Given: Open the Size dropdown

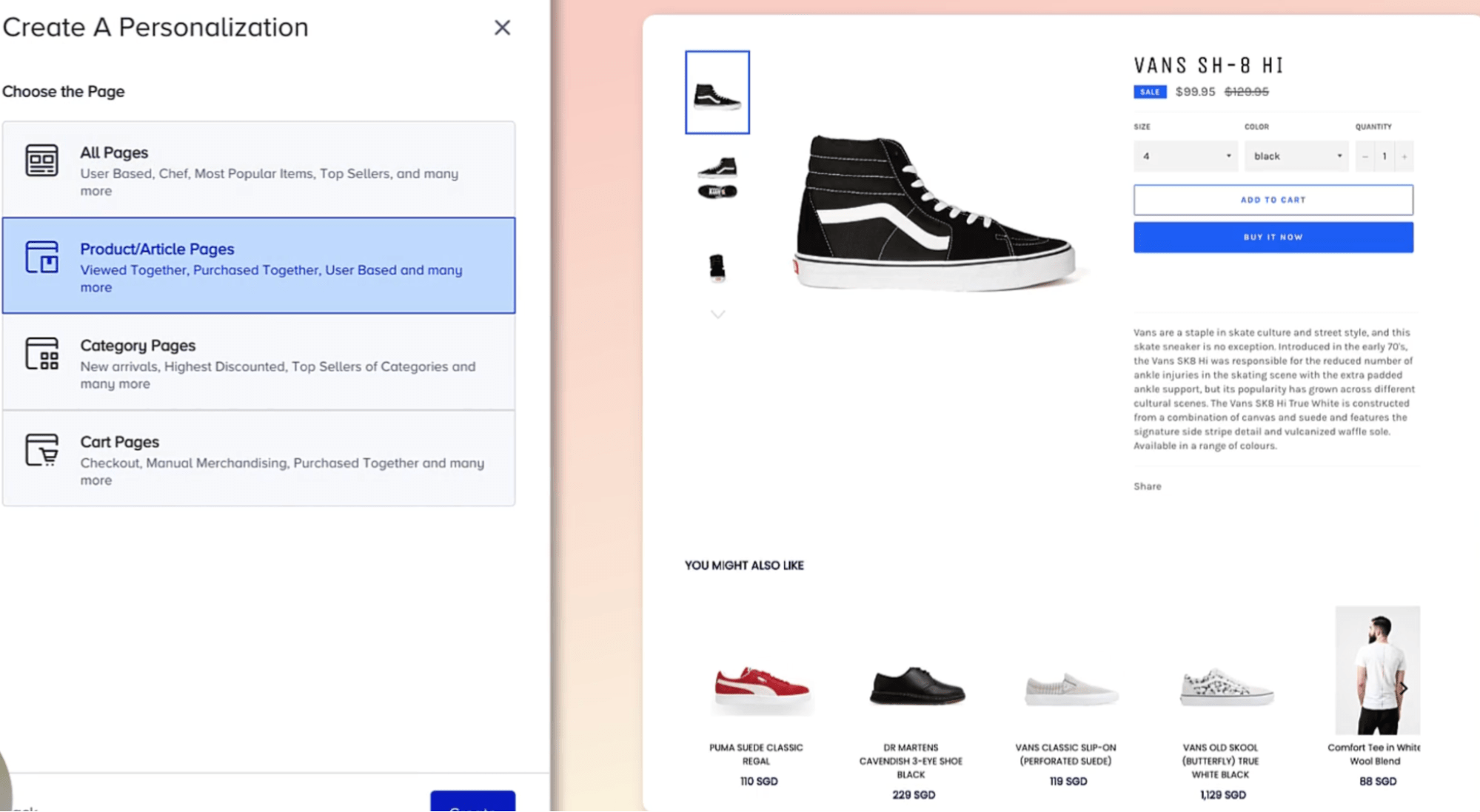Looking at the screenshot, I should 1185,156.
